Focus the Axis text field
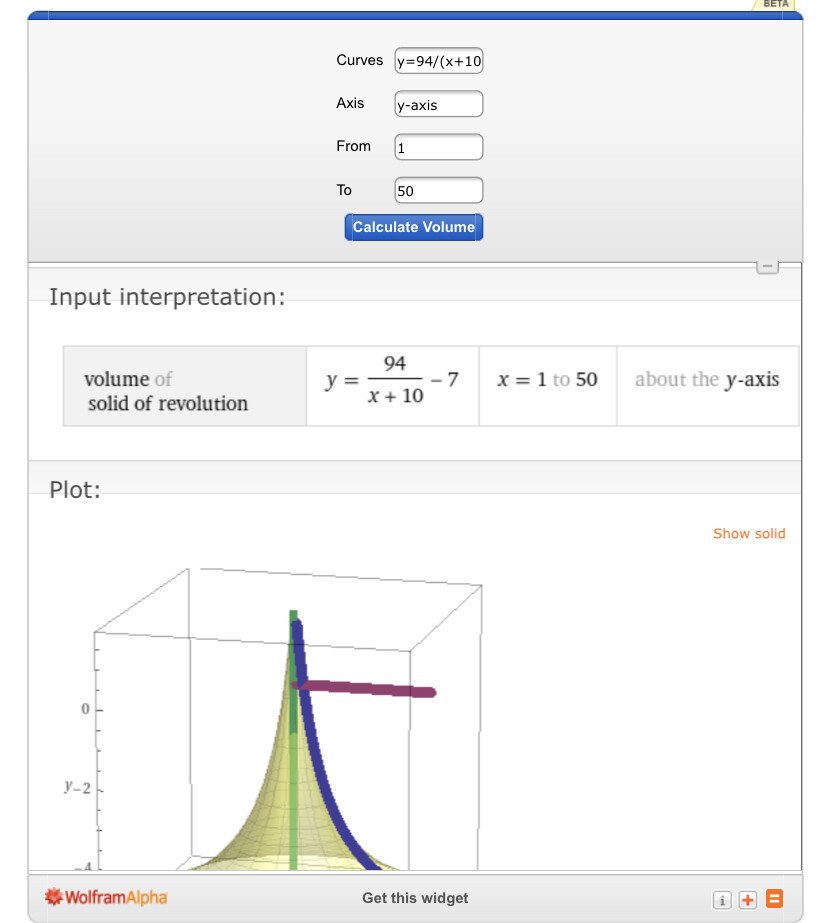 (x=438, y=104)
